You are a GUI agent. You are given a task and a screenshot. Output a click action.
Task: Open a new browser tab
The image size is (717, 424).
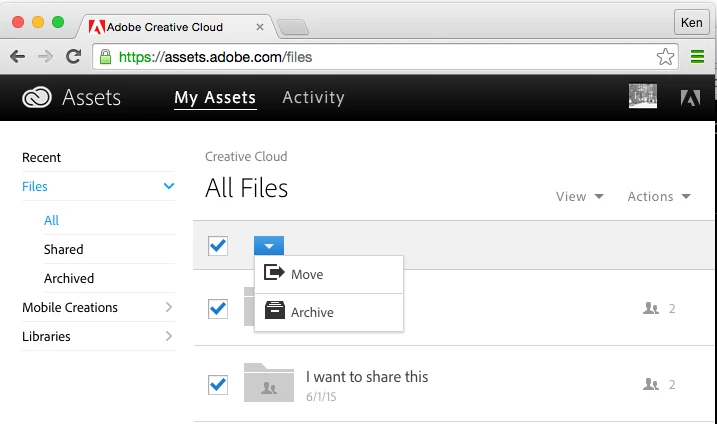293,27
